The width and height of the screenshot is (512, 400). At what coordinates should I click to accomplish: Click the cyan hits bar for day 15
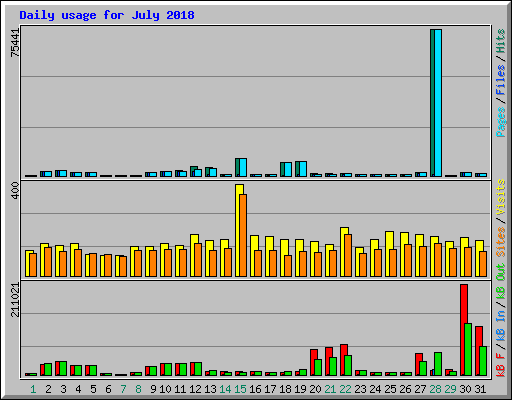243,168
